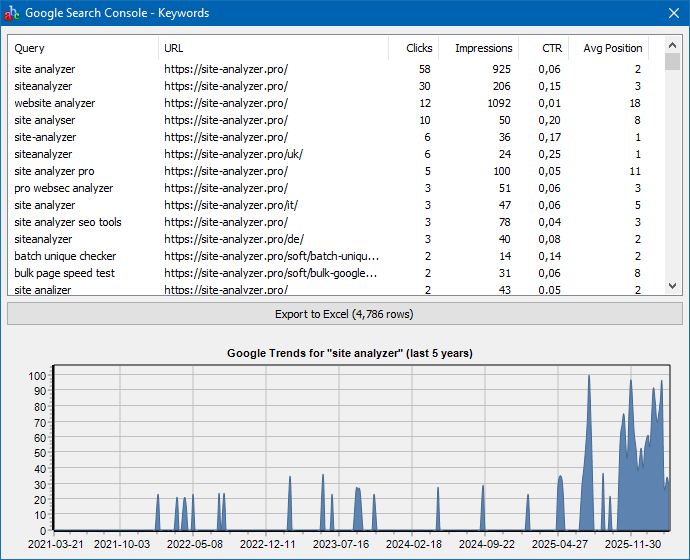Image resolution: width=690 pixels, height=560 pixels.
Task: Click the 0,20 CTR cell
Action: (550, 120)
